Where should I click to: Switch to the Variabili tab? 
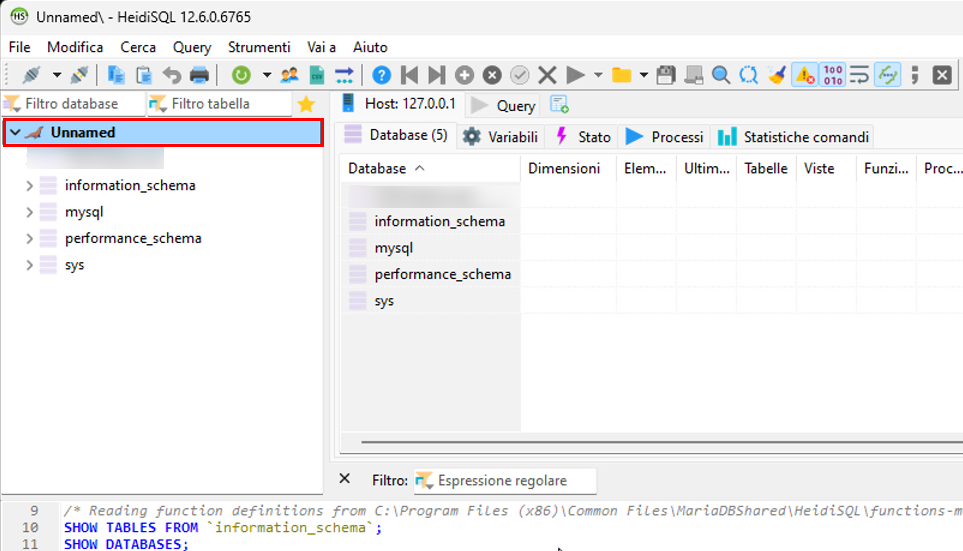500,137
